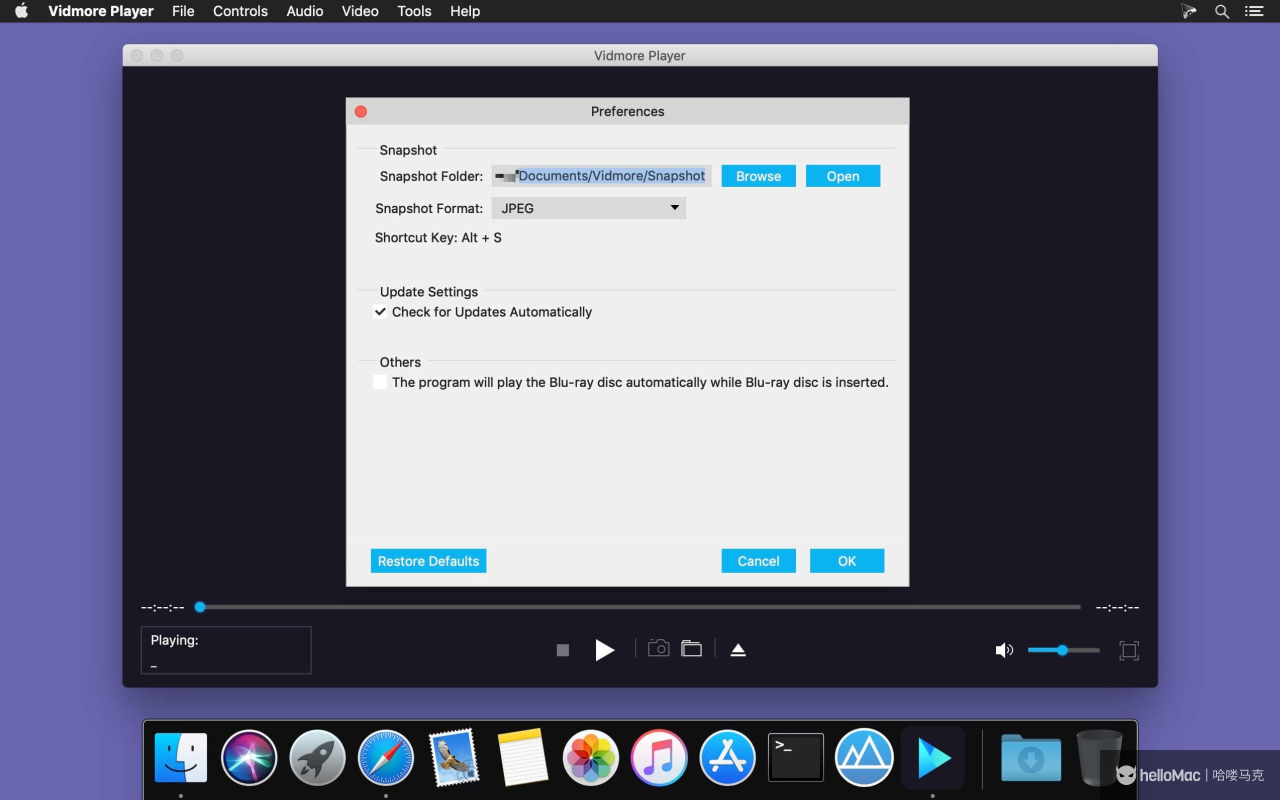Image resolution: width=1280 pixels, height=800 pixels.
Task: Click the Playing status box
Action: (x=226, y=650)
